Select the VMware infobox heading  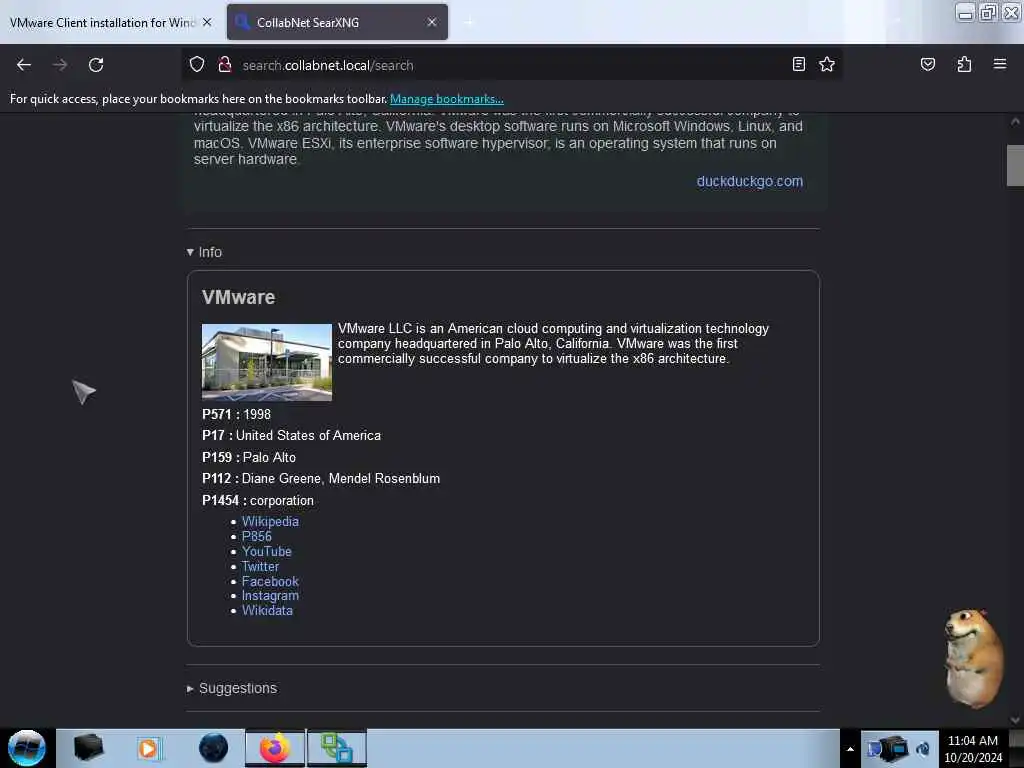(238, 297)
